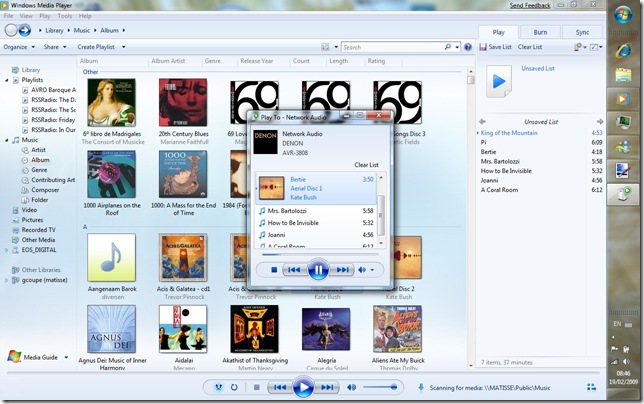The image size is (644, 404).
Task: Click the Save List disk icon
Action: [x=481, y=47]
